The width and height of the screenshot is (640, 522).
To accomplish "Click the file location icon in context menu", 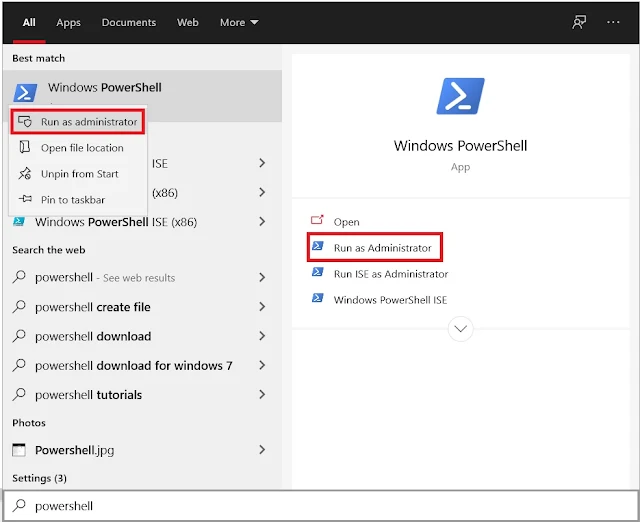I will click(x=25, y=147).
